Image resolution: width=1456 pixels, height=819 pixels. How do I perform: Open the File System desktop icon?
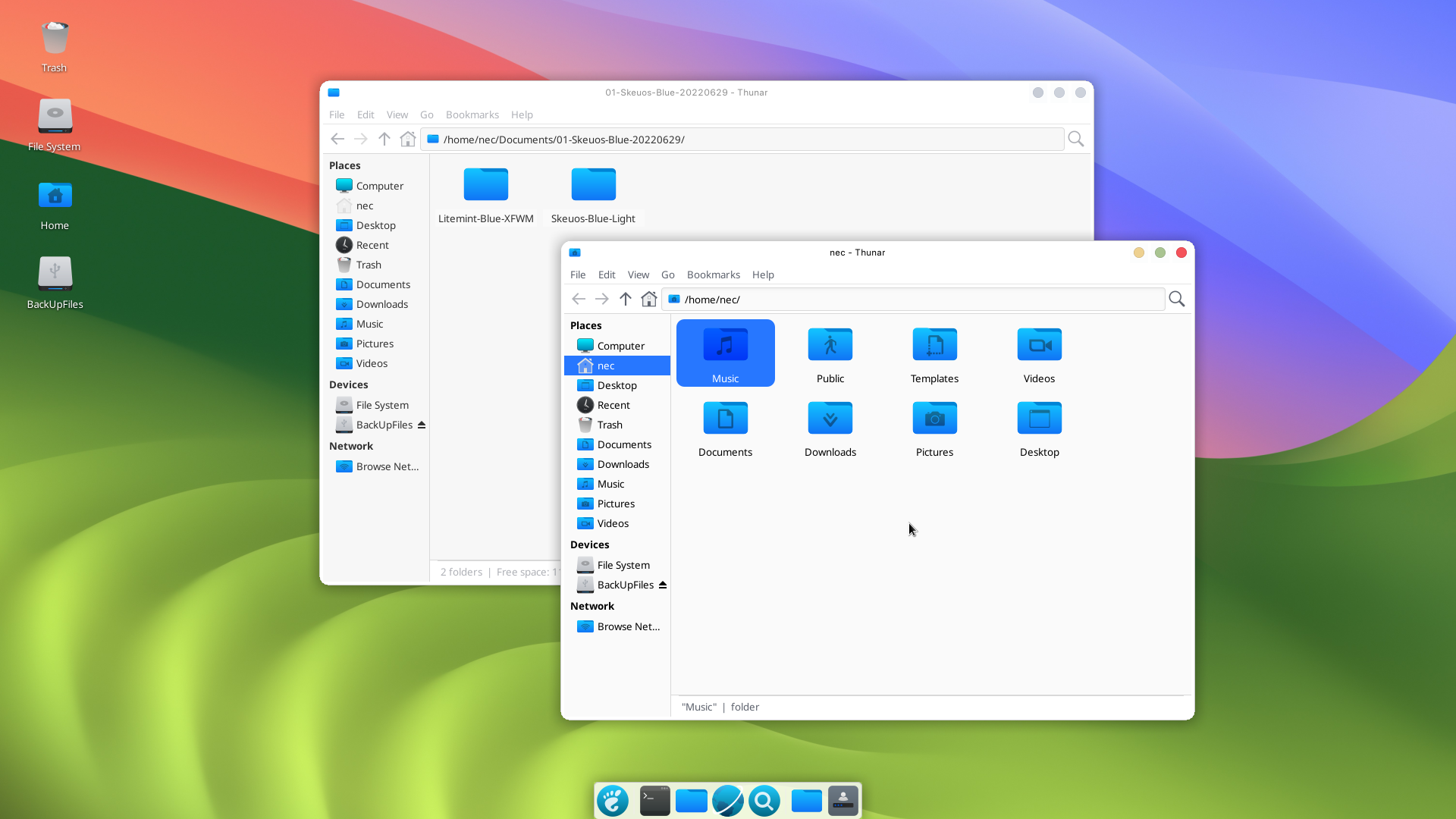click(55, 126)
